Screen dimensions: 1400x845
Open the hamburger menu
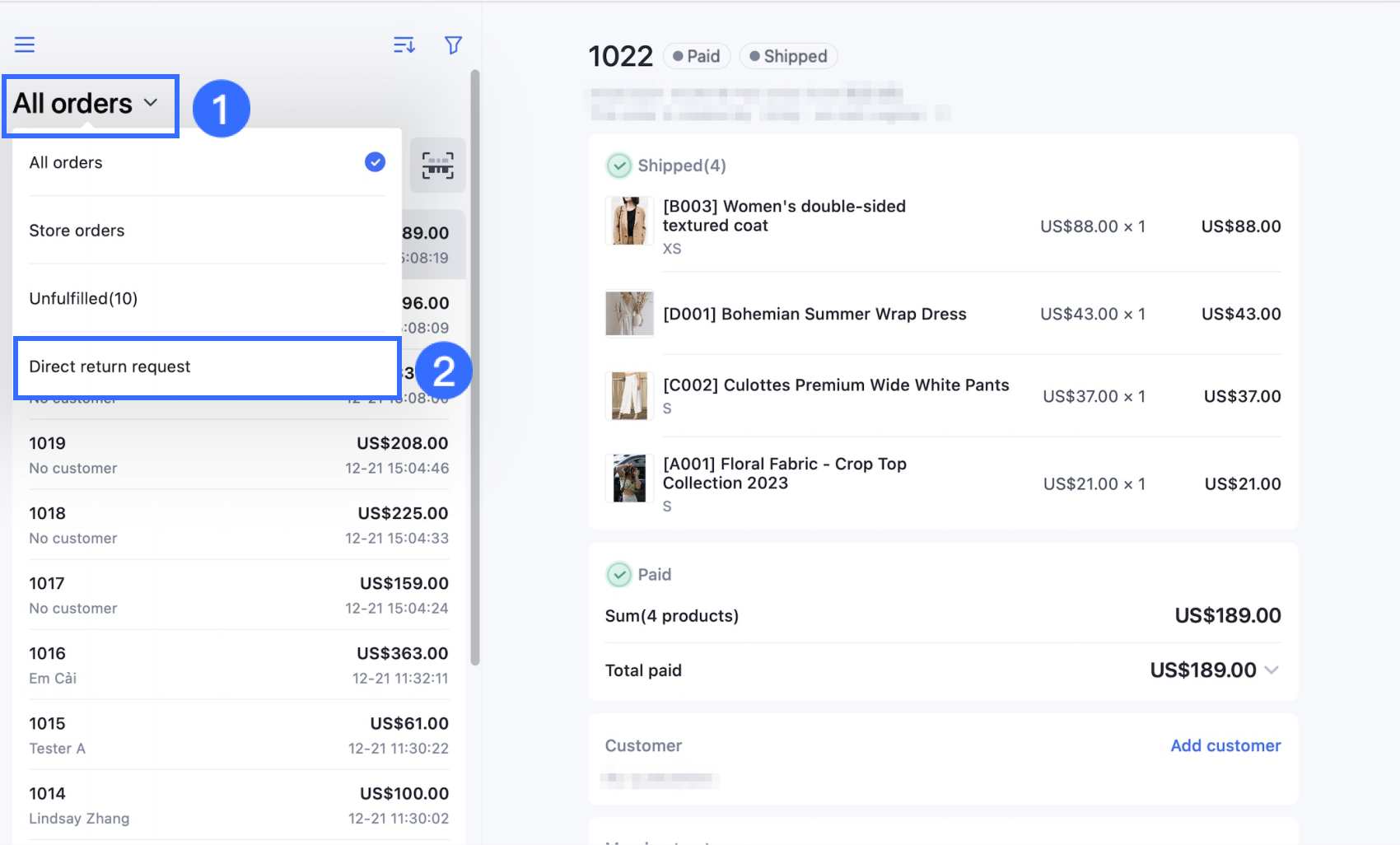[25, 44]
